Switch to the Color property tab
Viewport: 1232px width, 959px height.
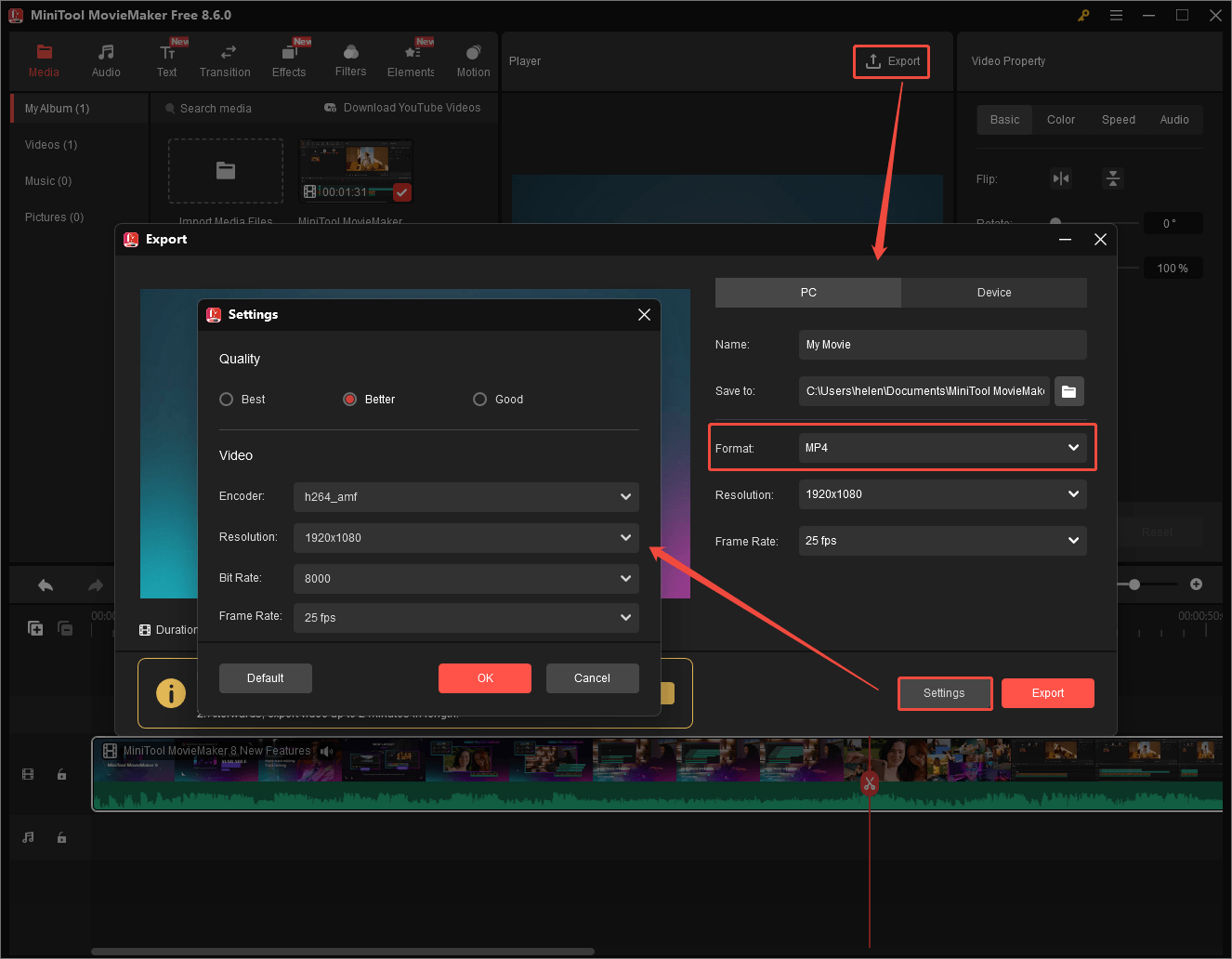pos(1061,120)
